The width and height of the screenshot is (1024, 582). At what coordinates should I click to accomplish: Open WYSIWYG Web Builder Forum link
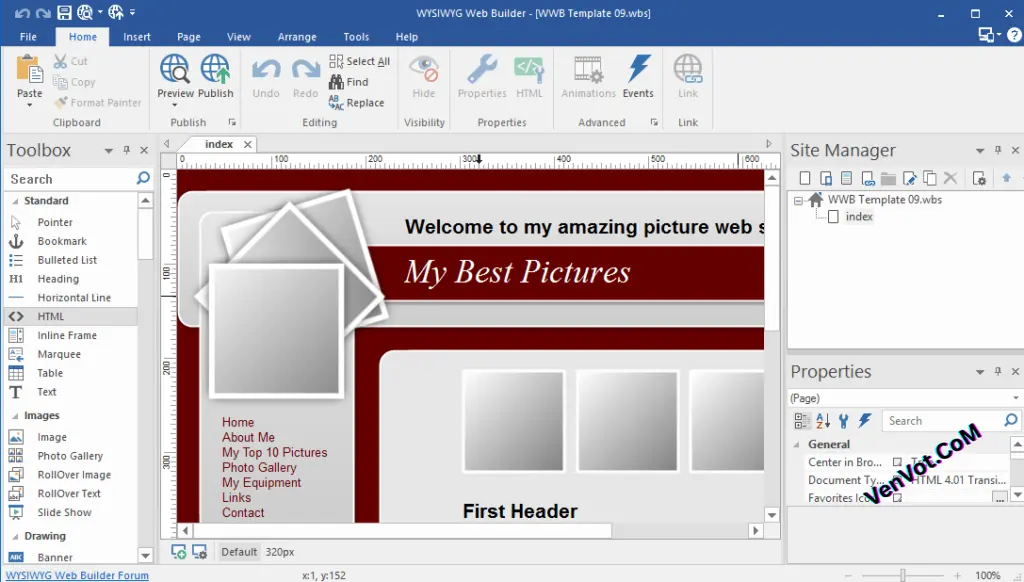77,575
